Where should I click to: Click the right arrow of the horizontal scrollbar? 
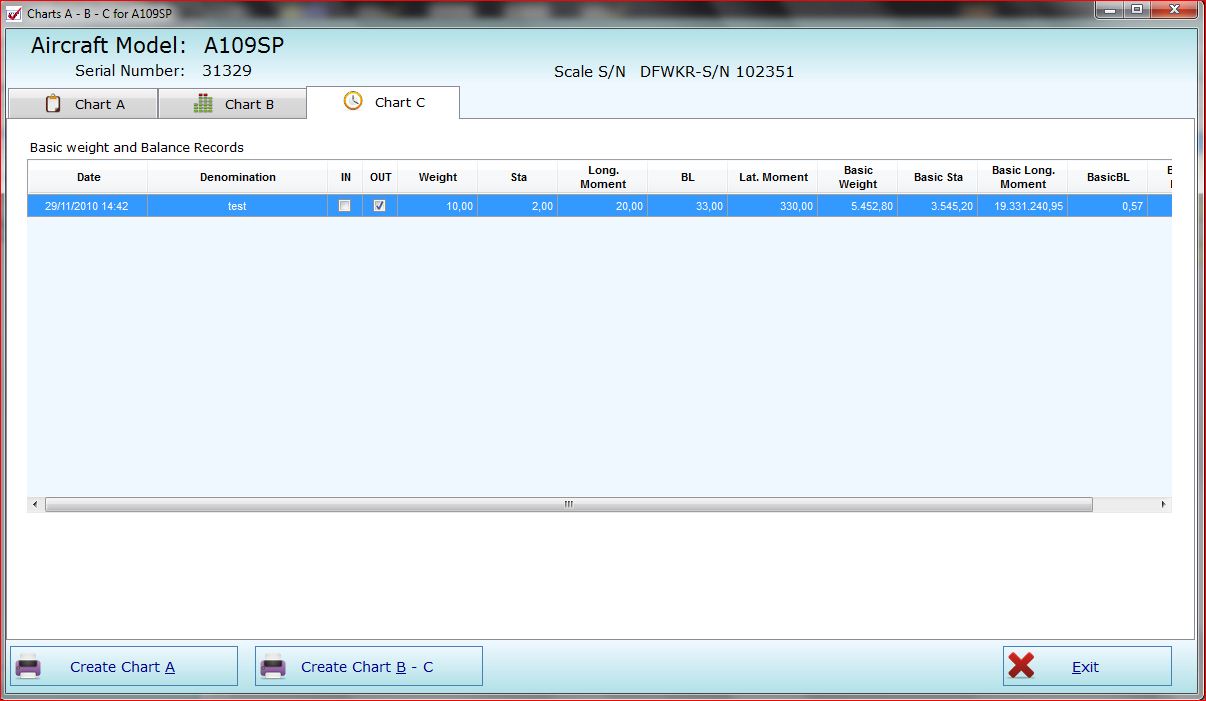coord(1163,505)
